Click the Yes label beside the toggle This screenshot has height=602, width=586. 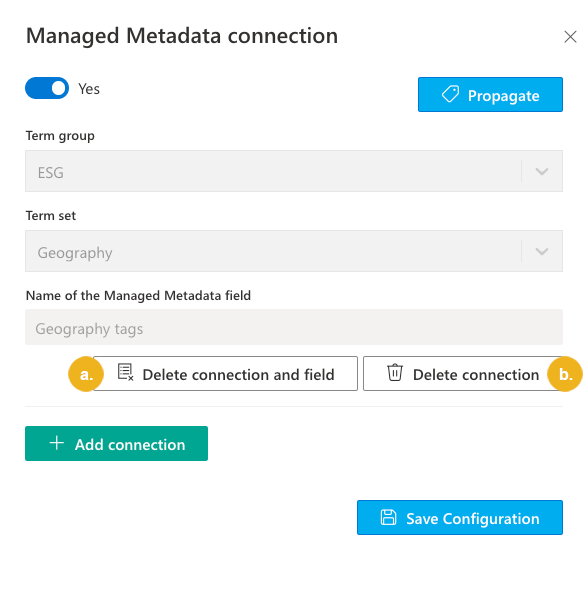point(89,89)
